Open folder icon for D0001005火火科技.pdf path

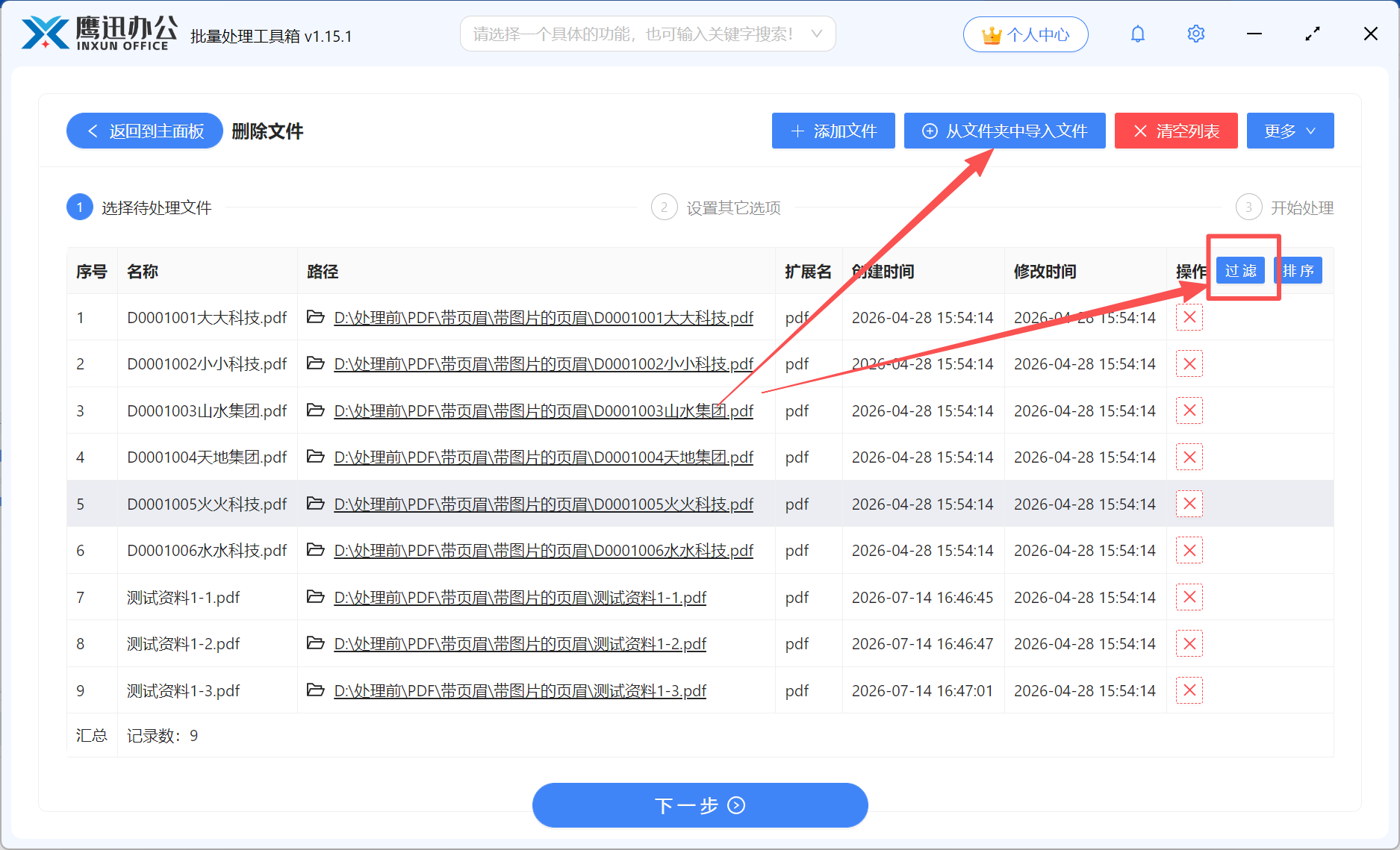[x=316, y=504]
